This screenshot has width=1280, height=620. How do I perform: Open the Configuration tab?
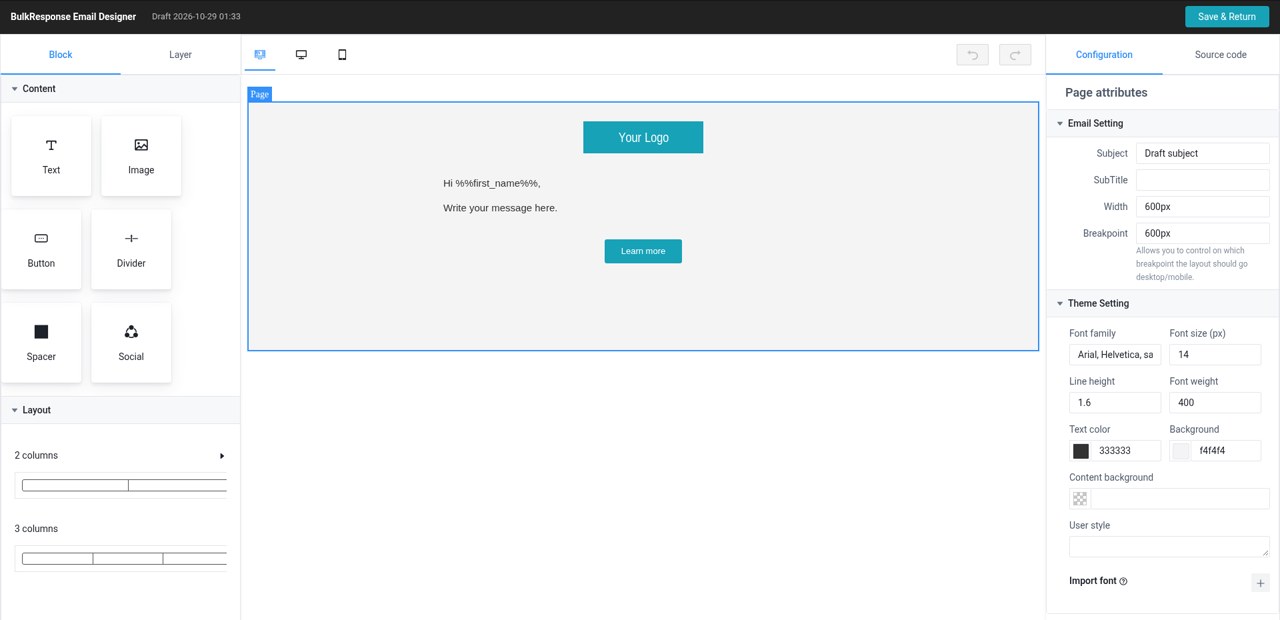tap(1104, 55)
